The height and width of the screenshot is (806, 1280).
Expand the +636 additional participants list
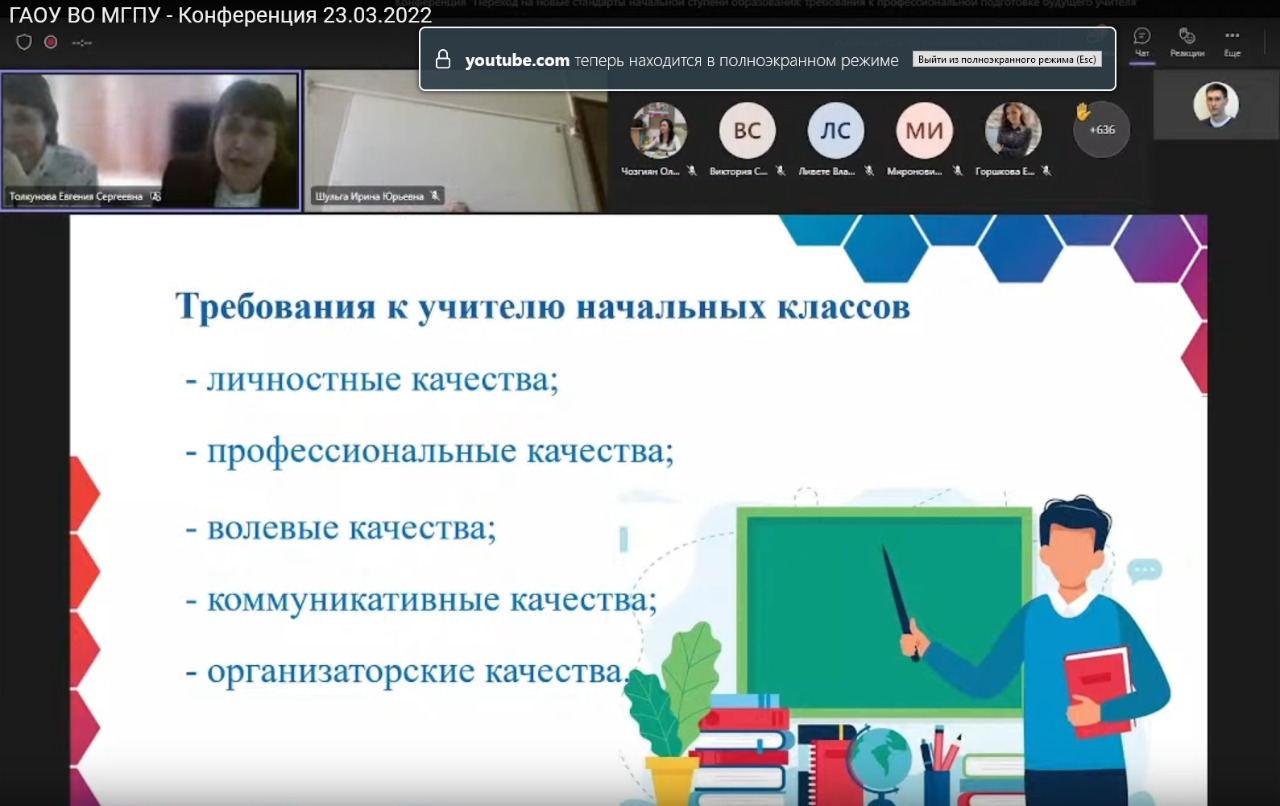(x=1101, y=130)
